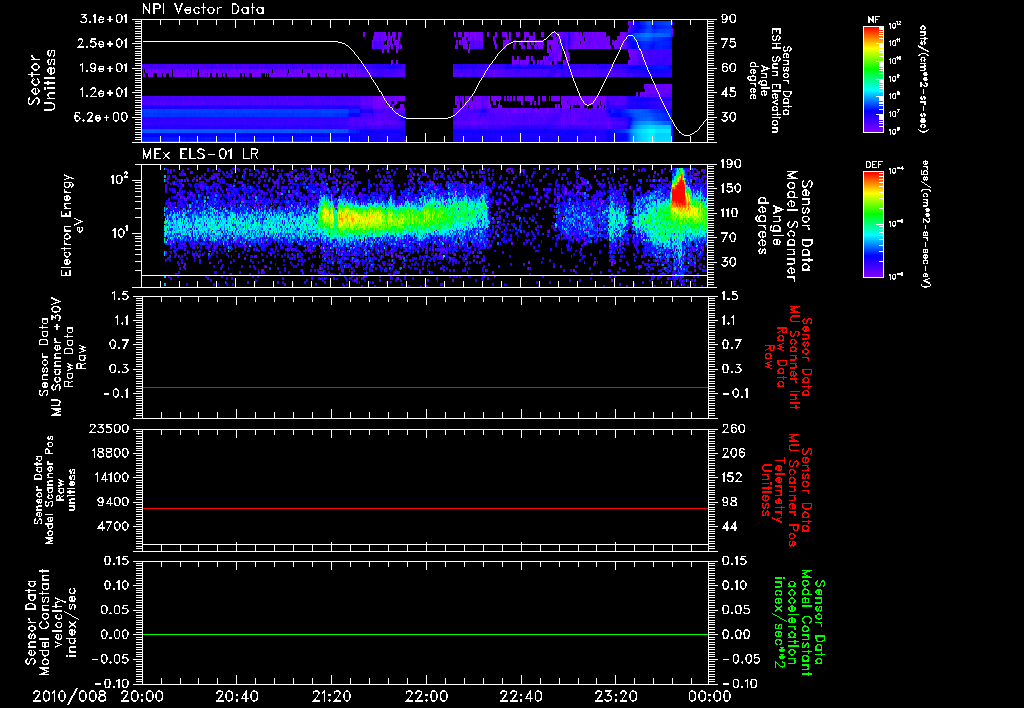Click the NF rainbow color bar
Image resolution: width=1024 pixels, height=708 pixels.
click(873, 79)
